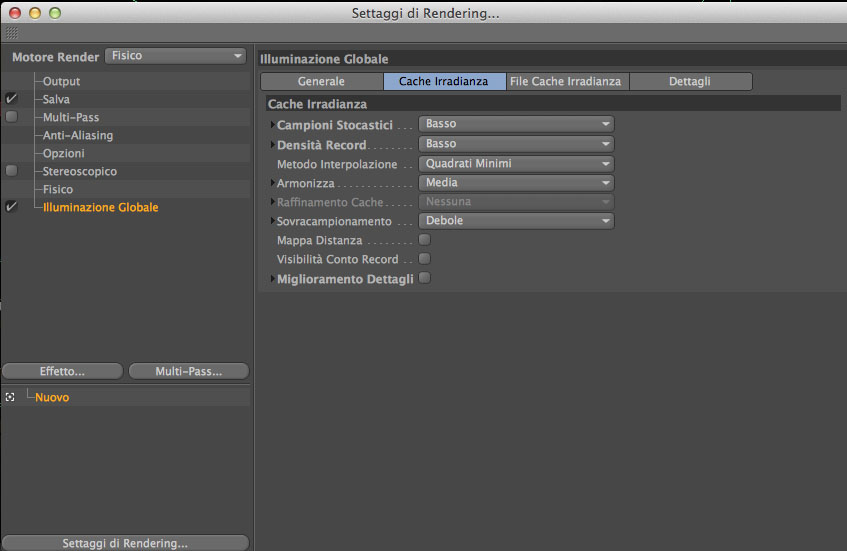Switch to the Dettagli tab

click(690, 82)
